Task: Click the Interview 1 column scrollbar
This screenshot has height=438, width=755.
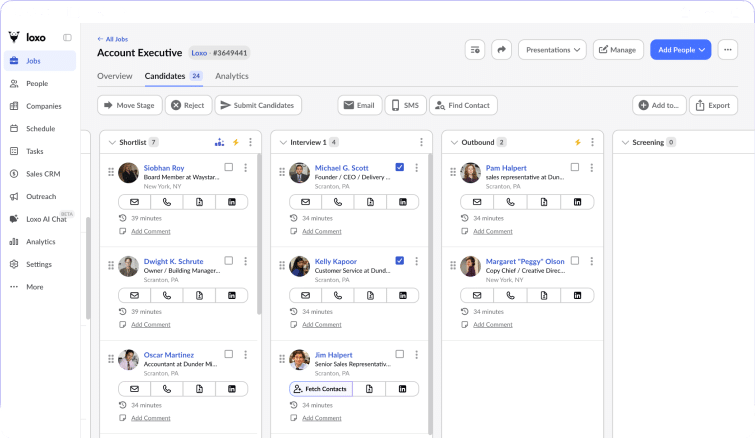Action: pos(430,294)
